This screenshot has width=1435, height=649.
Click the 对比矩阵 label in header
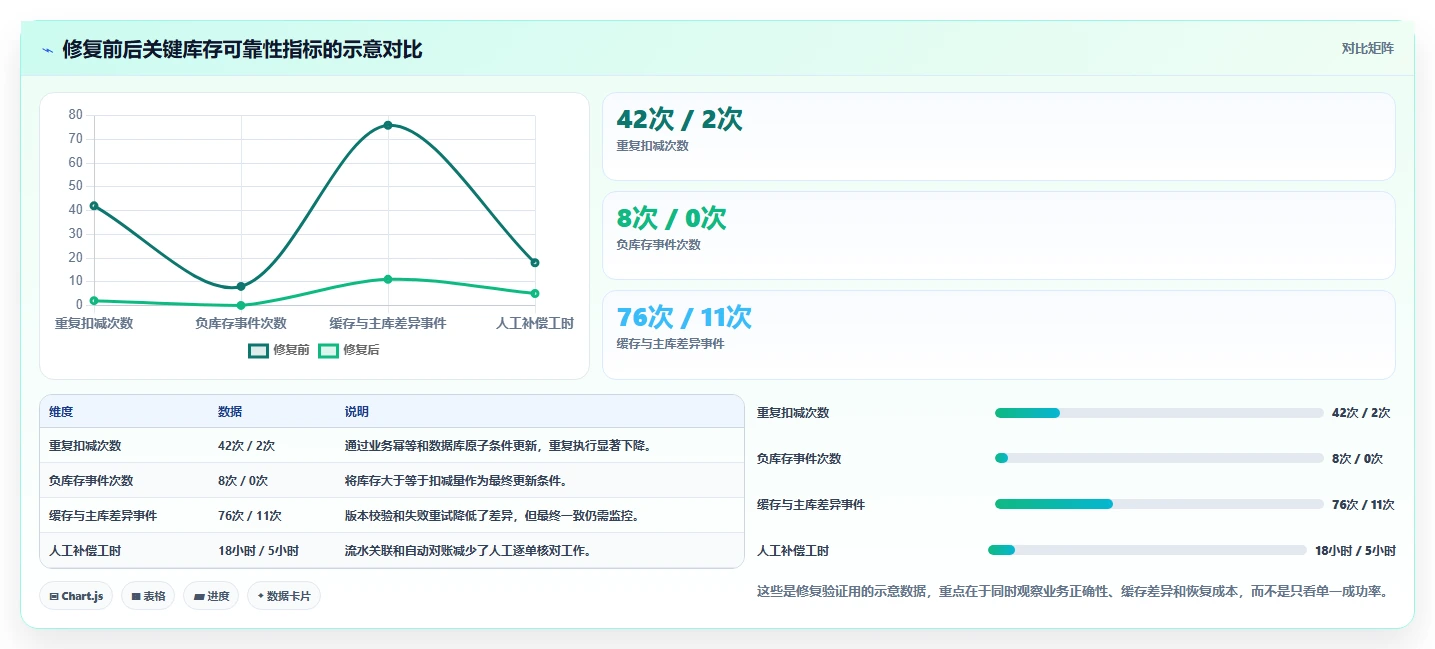pyautogui.click(x=1367, y=48)
